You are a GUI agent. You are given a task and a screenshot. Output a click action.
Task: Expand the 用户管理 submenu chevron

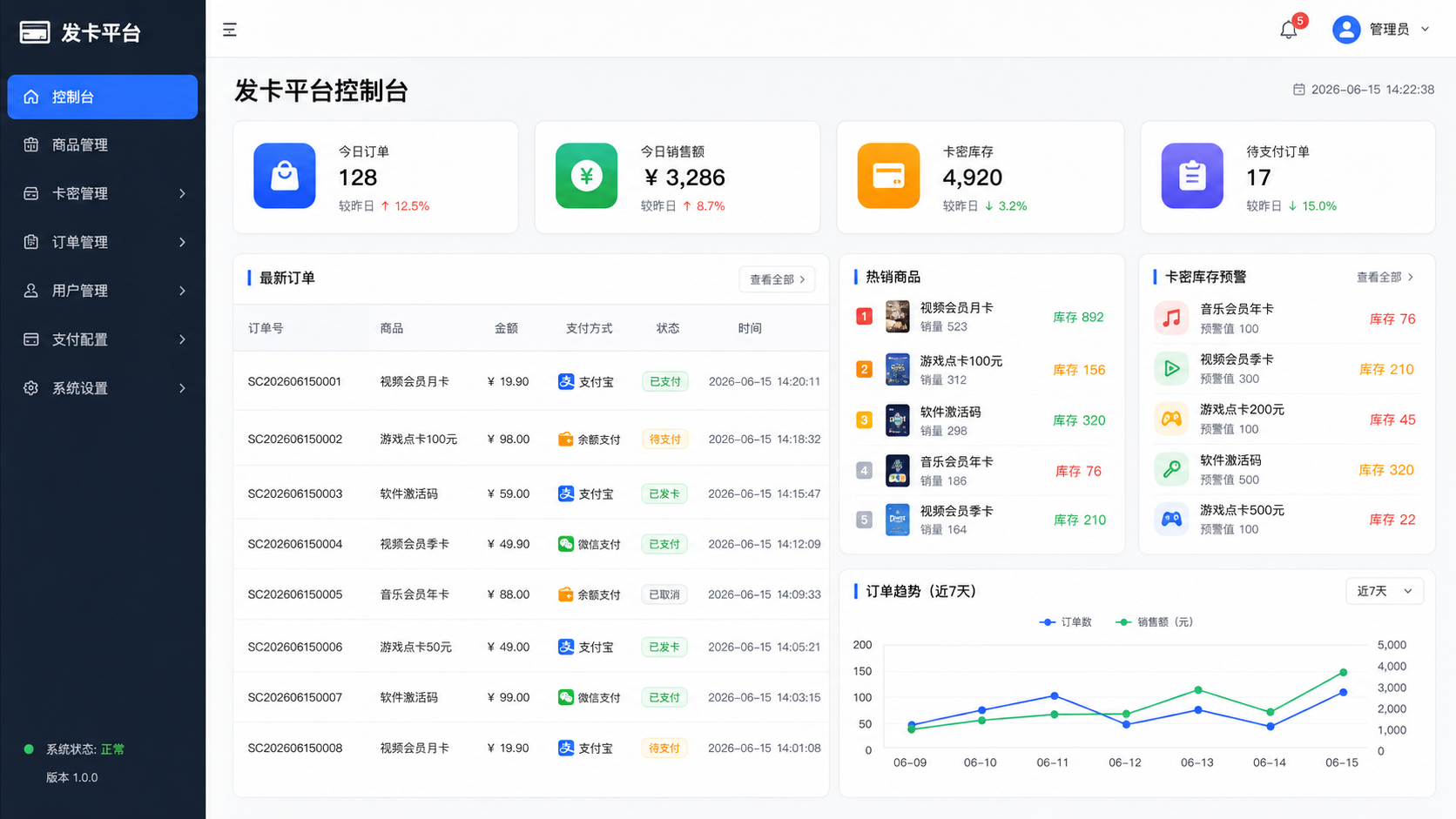tap(182, 291)
